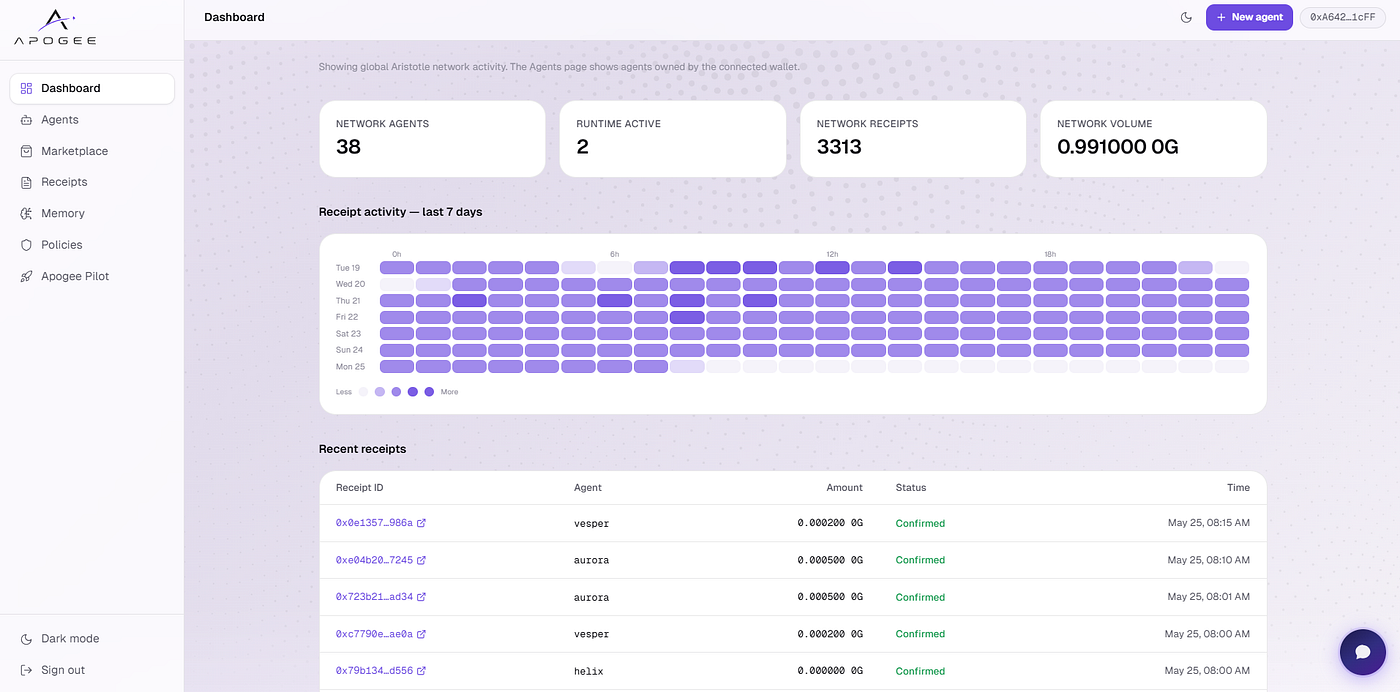Click the Receipt ID column header

coord(360,488)
